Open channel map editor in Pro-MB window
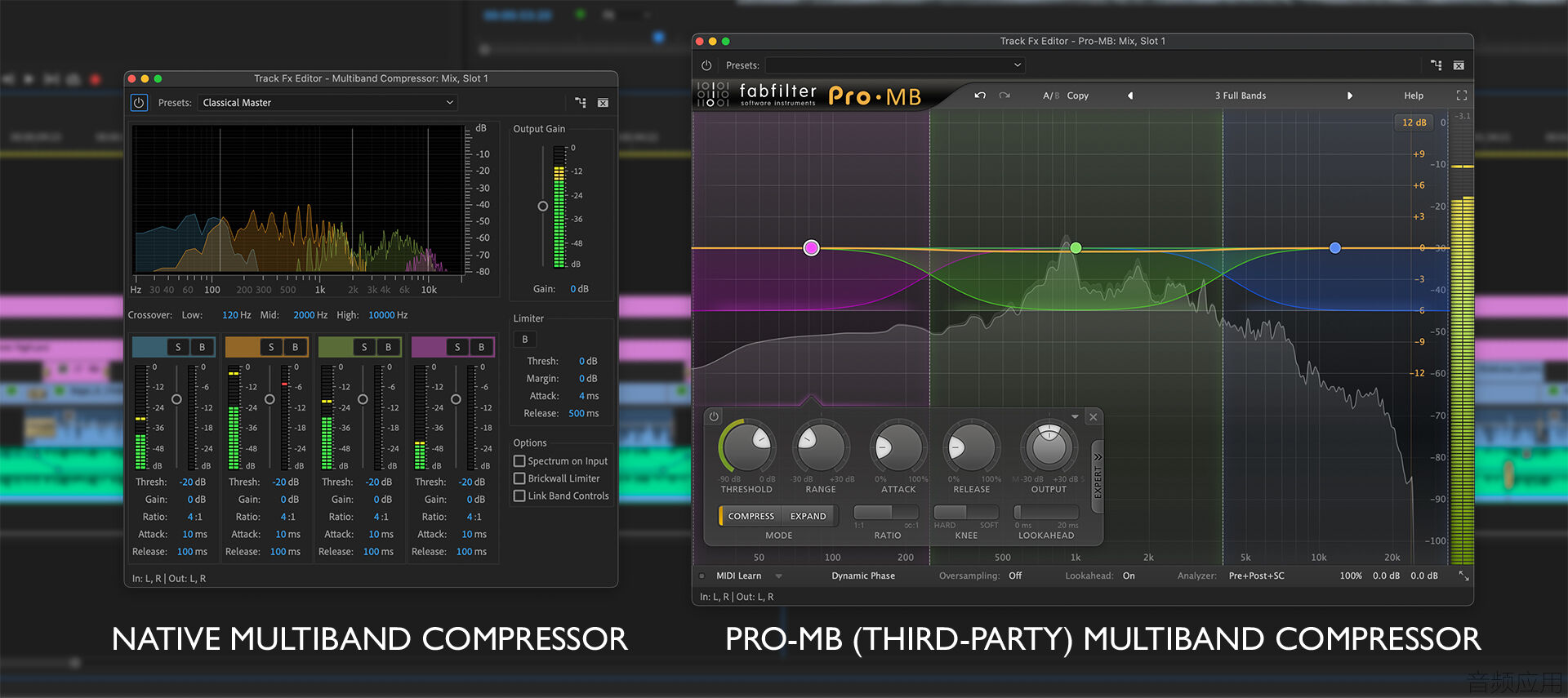1568x698 pixels. (x=1436, y=65)
